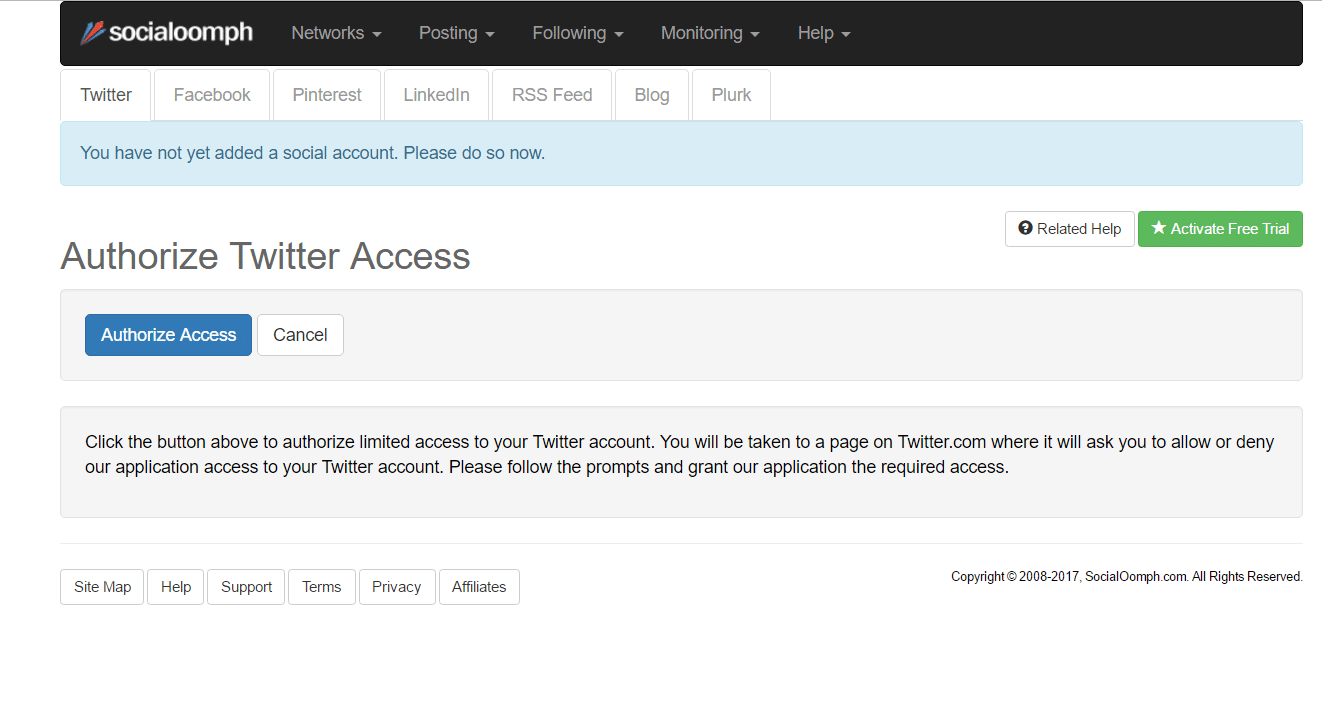The width and height of the screenshot is (1342, 715).
Task: Open the Posting dropdown menu
Action: [x=457, y=33]
